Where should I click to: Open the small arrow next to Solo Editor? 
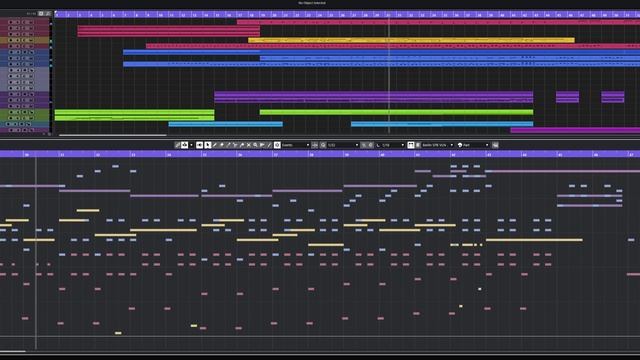click(191, 145)
